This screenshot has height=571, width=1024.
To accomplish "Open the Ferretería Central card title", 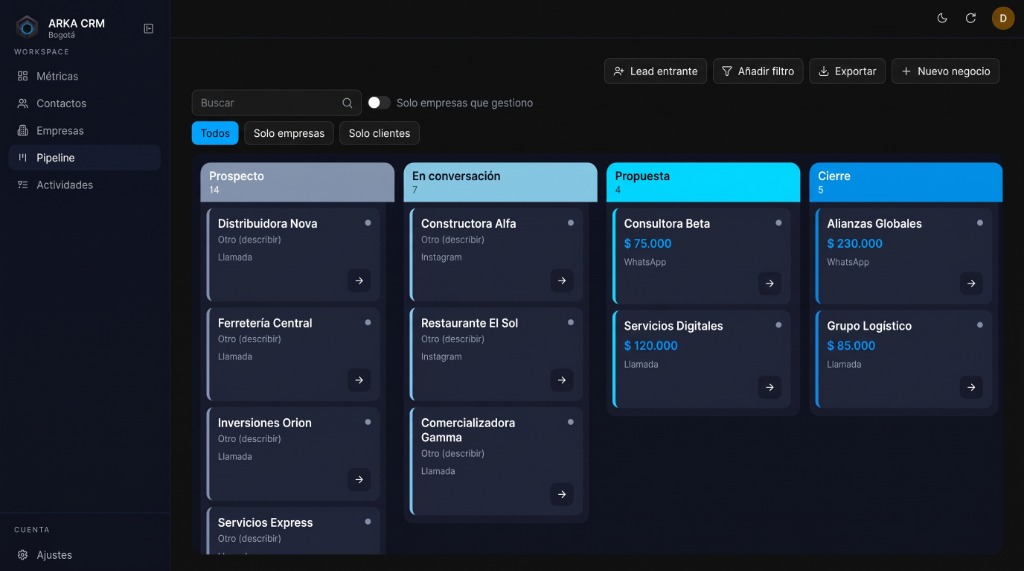I will tap(265, 323).
